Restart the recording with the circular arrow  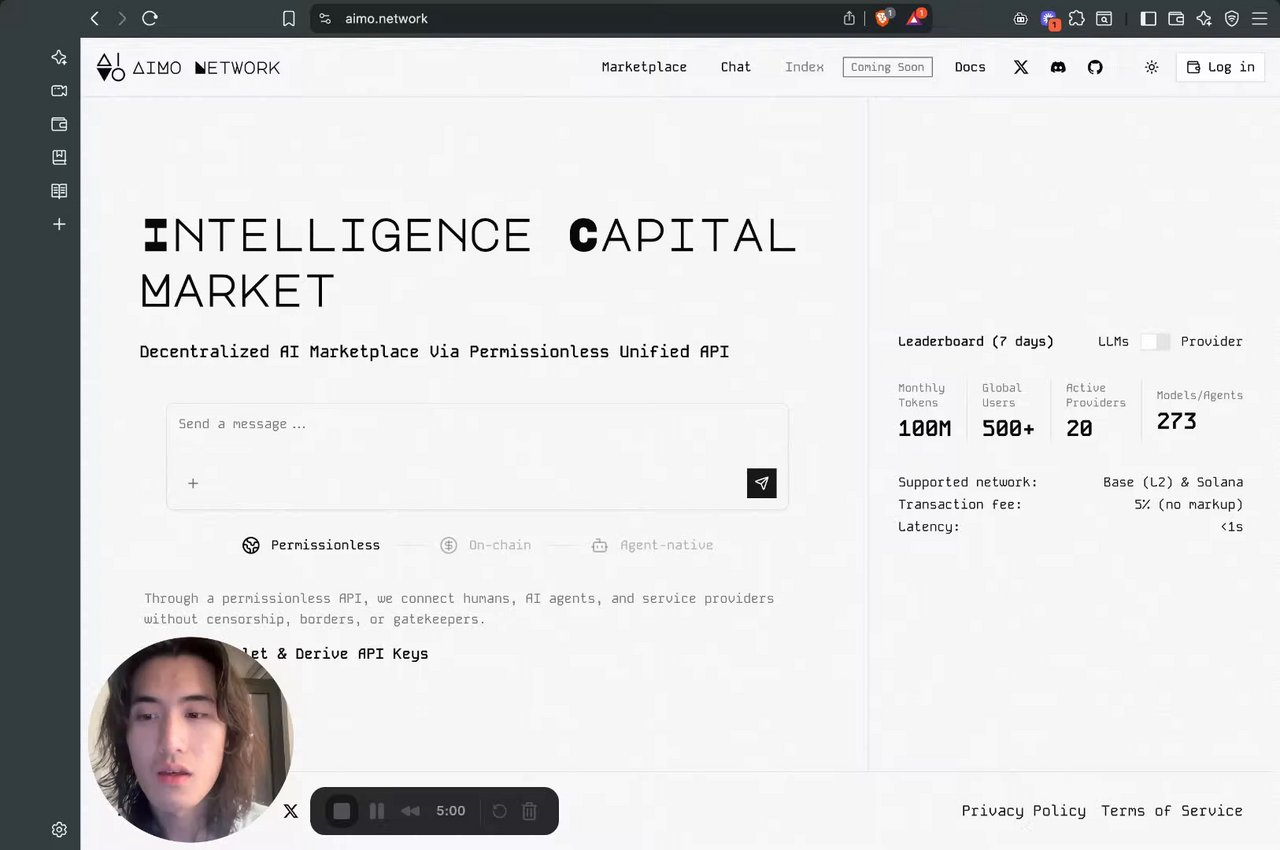[500, 811]
